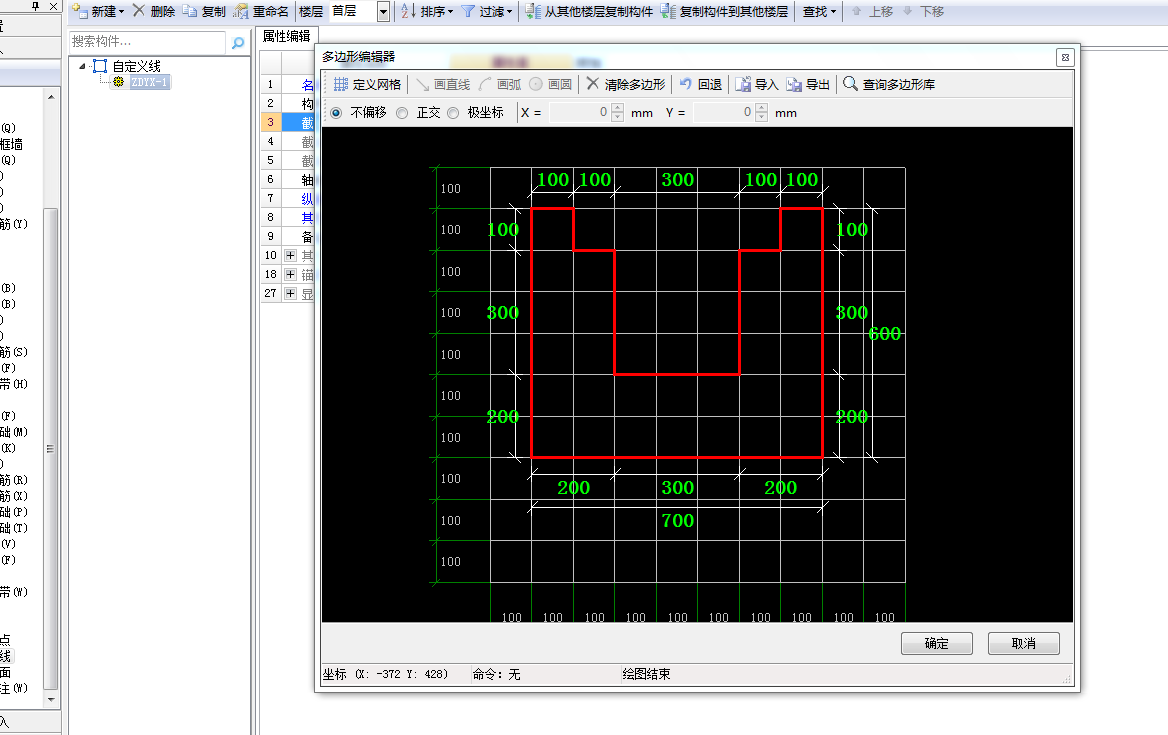Select the 画圆 draw circle tool
Screen dimensions: 1168x735
550,84
